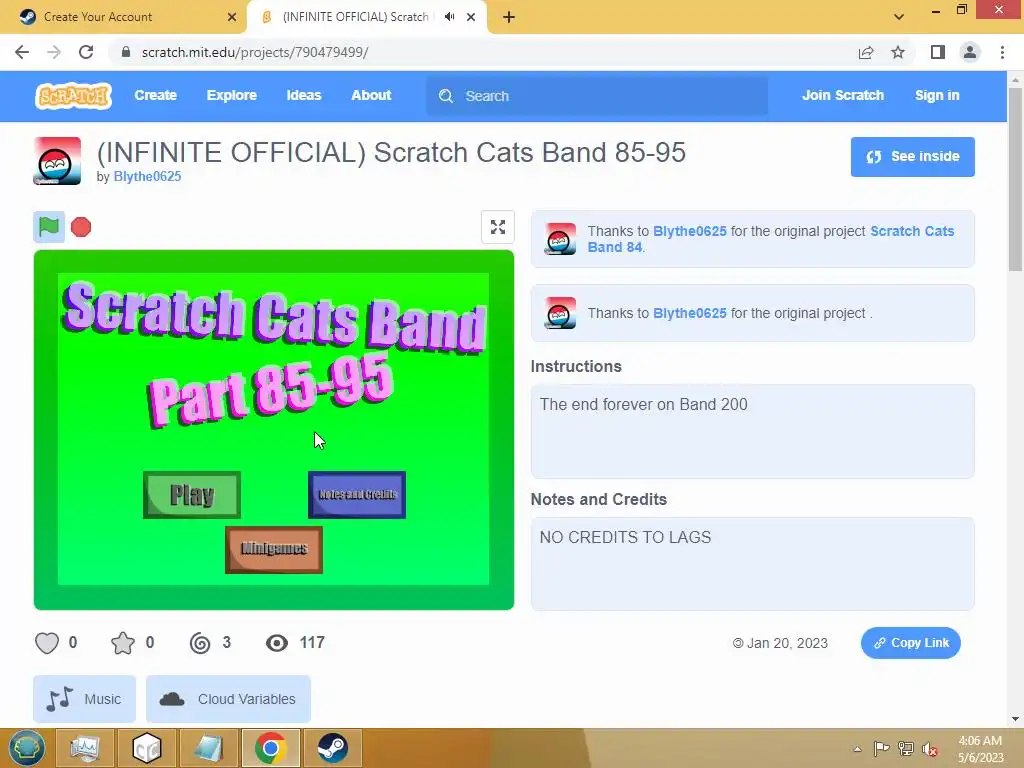Click the network tray icon

click(x=906, y=748)
